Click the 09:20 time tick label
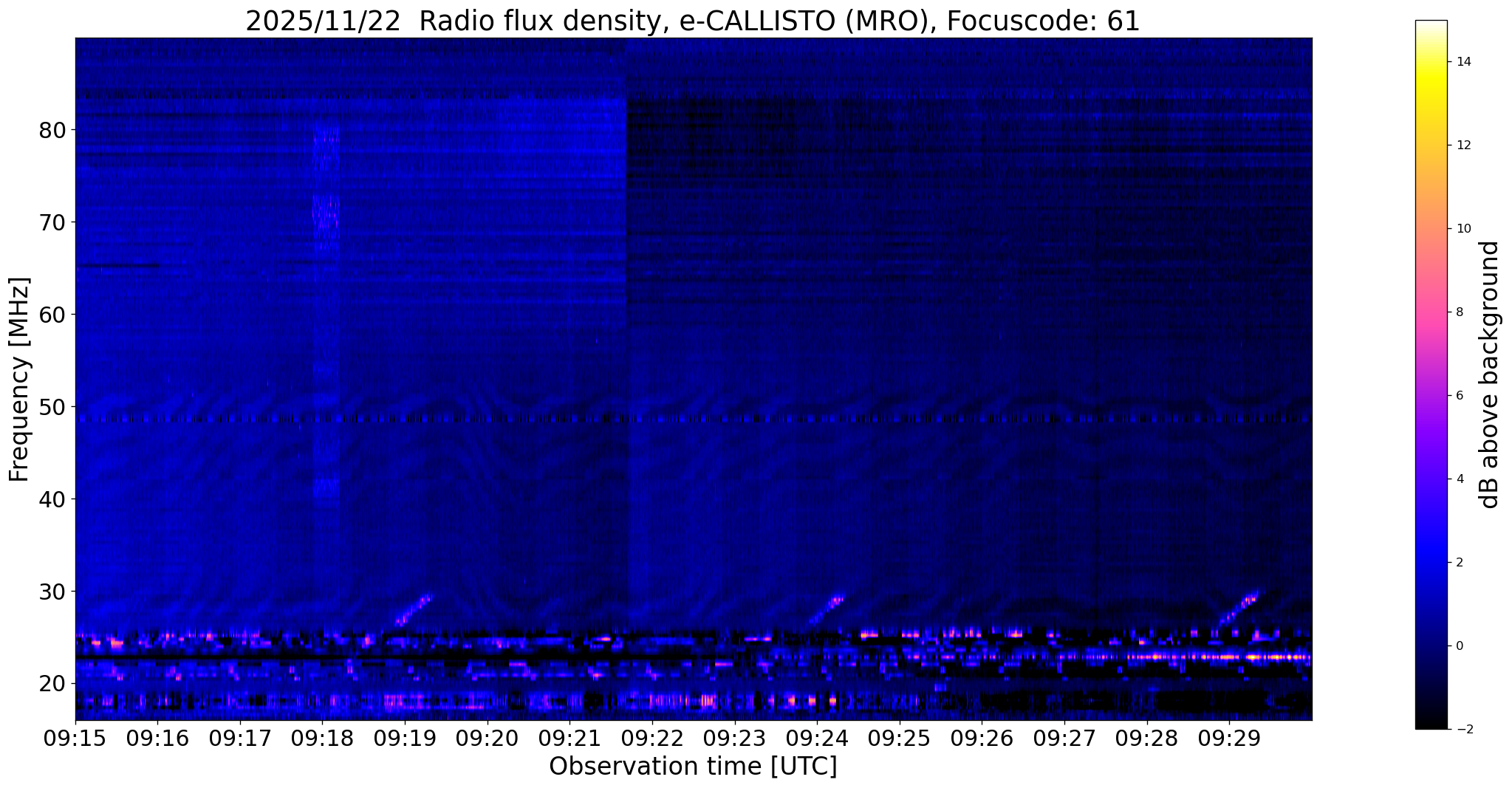Viewport: 1512px width, 788px height. (x=488, y=737)
